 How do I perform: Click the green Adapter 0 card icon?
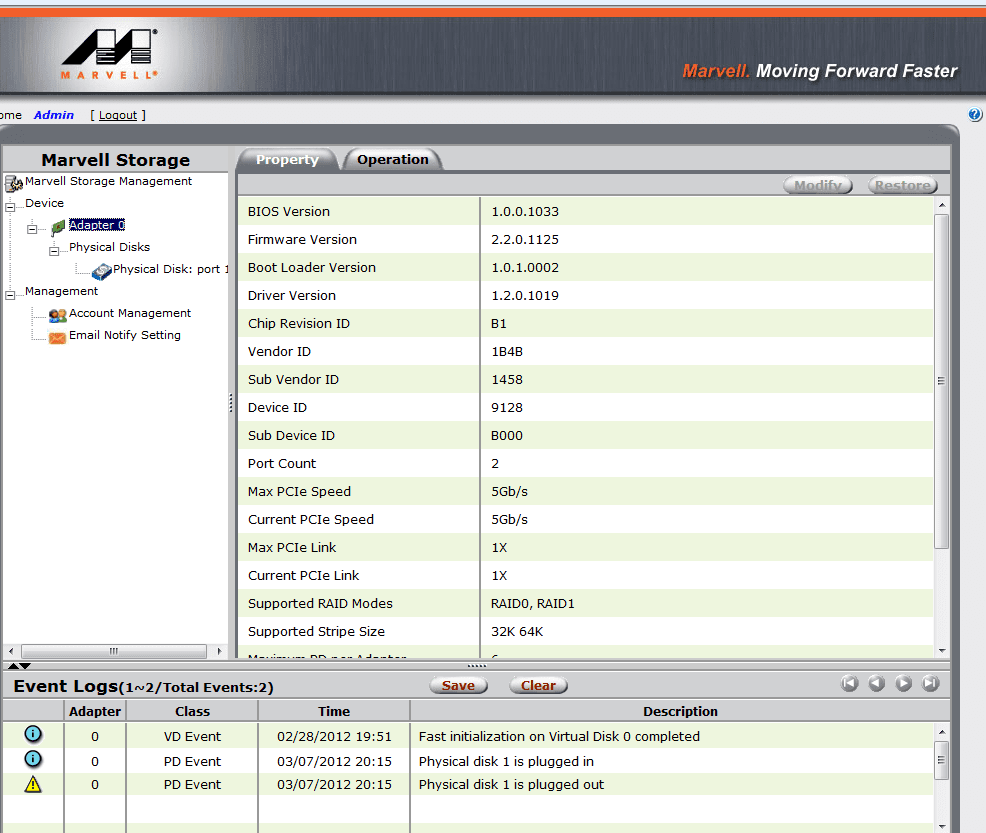[x=58, y=226]
